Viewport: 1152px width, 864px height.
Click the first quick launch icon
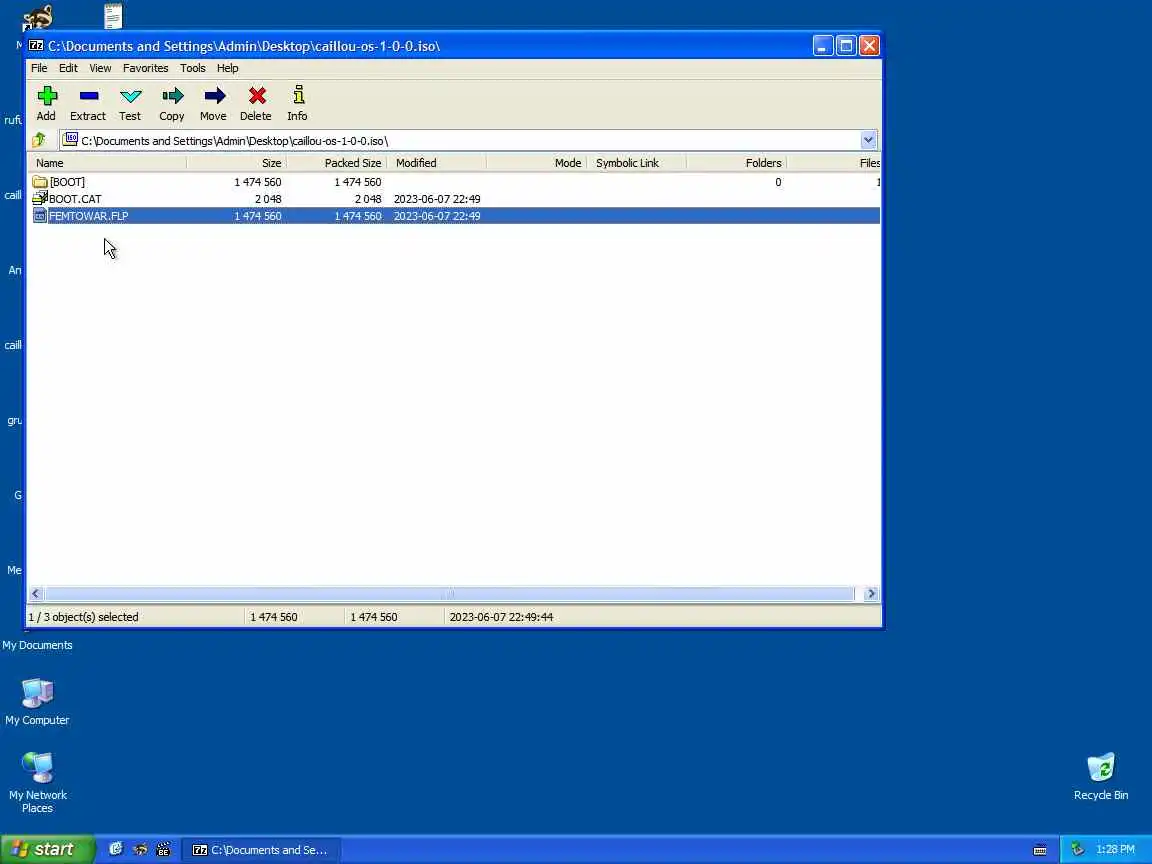click(x=115, y=849)
